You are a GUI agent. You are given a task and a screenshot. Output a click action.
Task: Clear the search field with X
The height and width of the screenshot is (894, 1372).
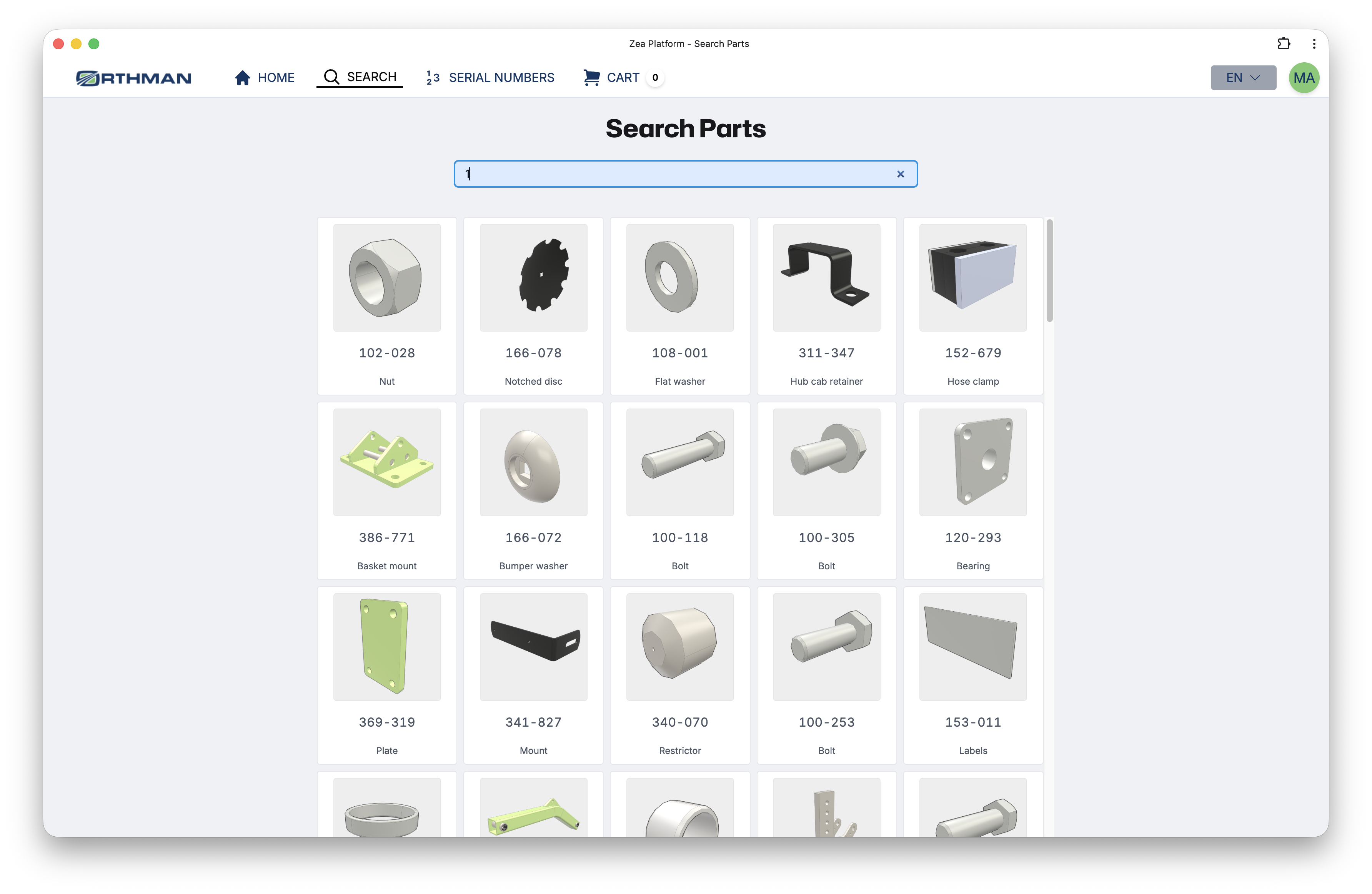coord(900,174)
